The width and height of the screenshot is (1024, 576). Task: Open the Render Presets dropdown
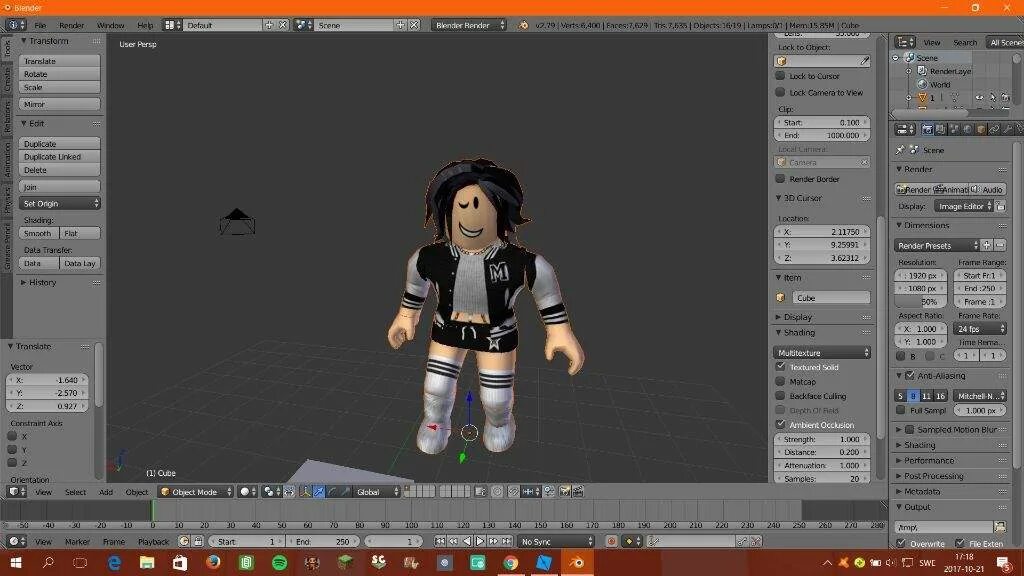click(936, 246)
